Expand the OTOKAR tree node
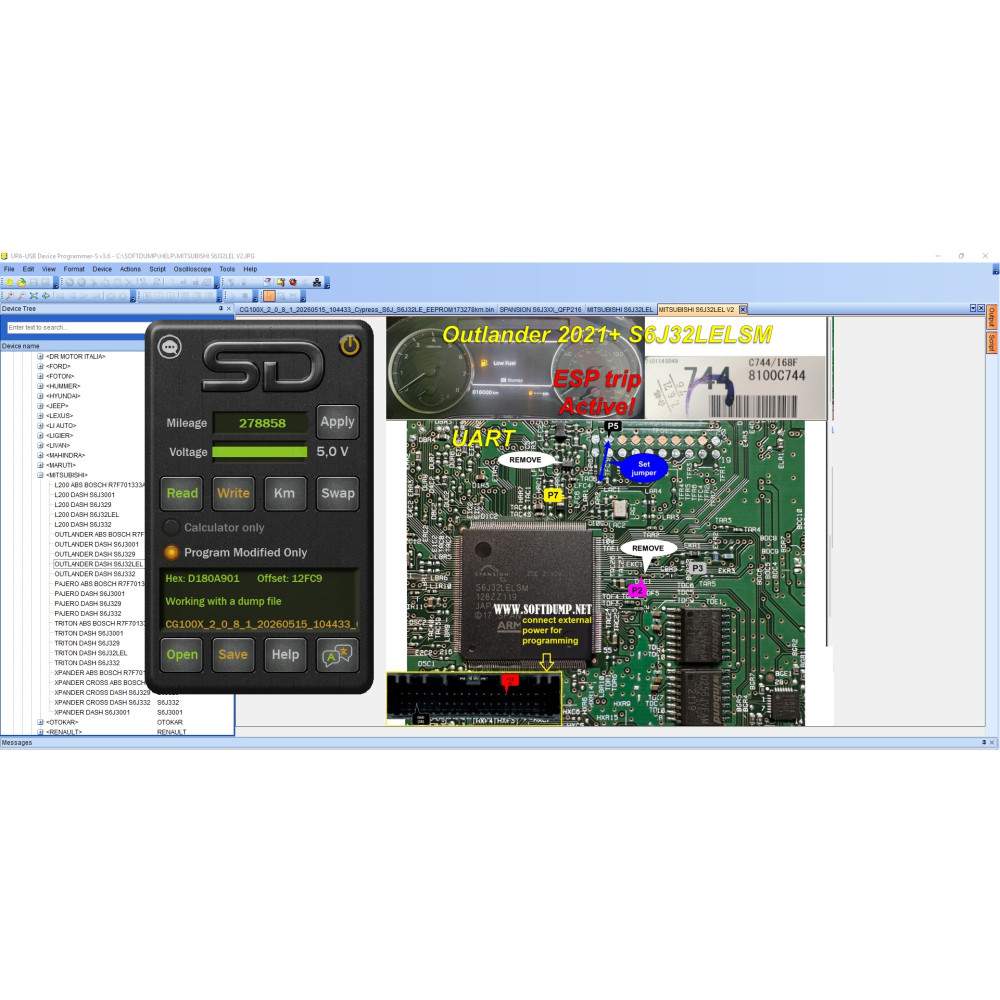This screenshot has height=1000, width=1000. pos(40,723)
